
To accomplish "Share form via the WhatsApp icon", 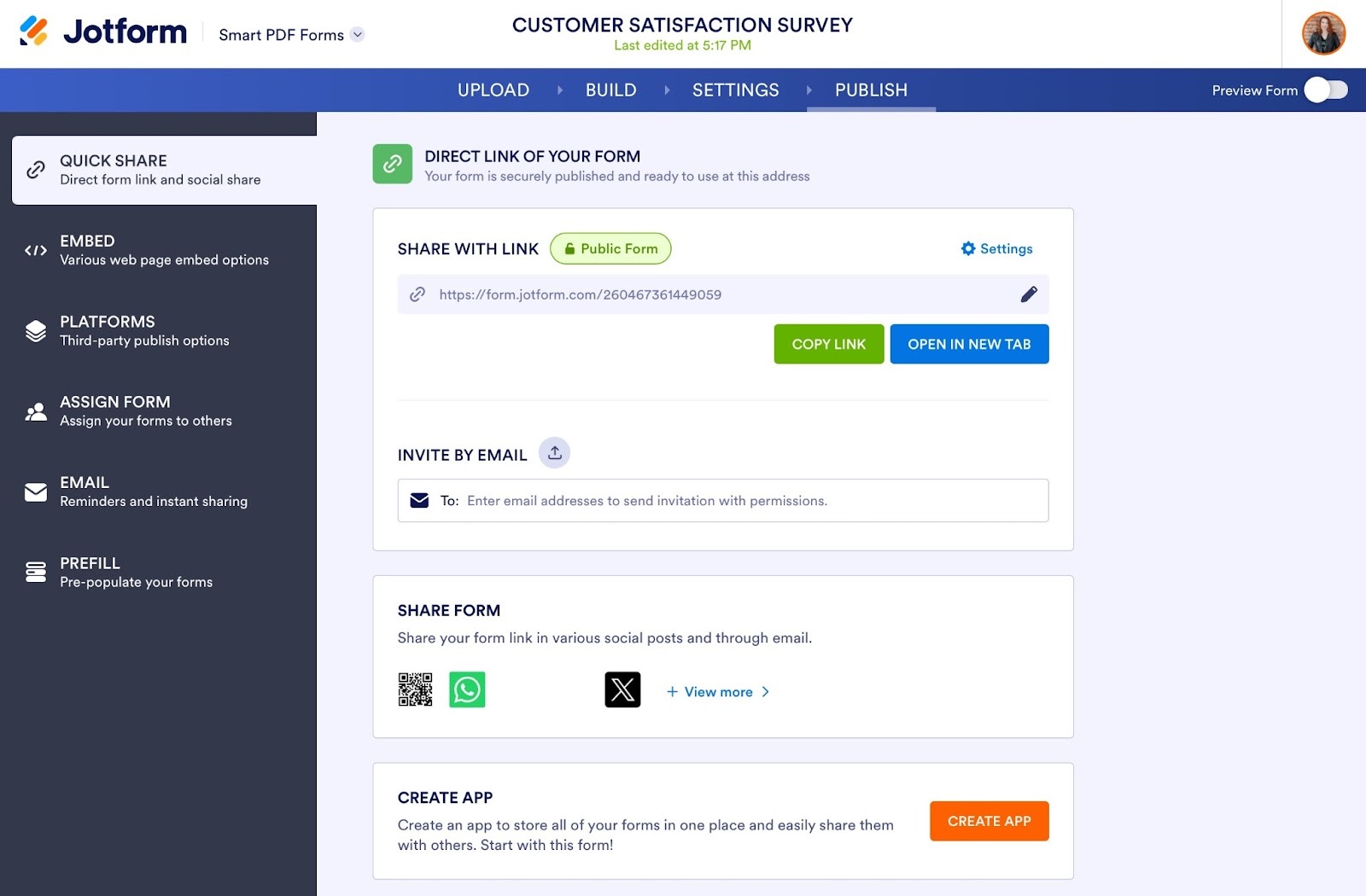I will point(467,689).
